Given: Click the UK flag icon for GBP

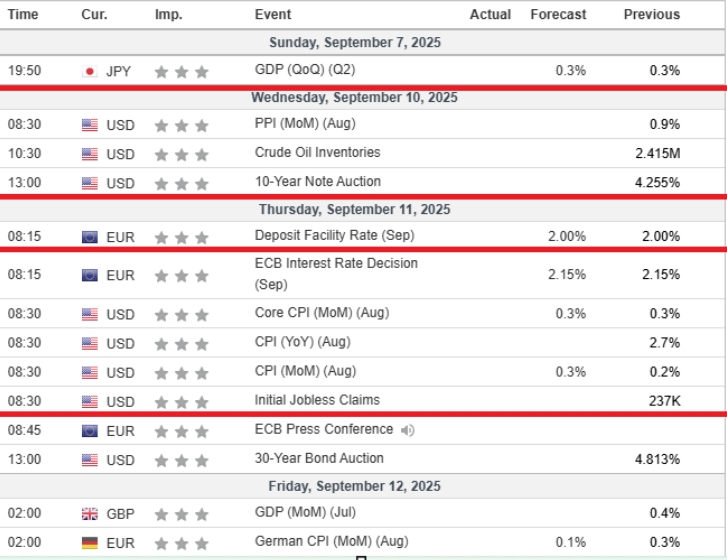Looking at the screenshot, I should coord(89,514).
